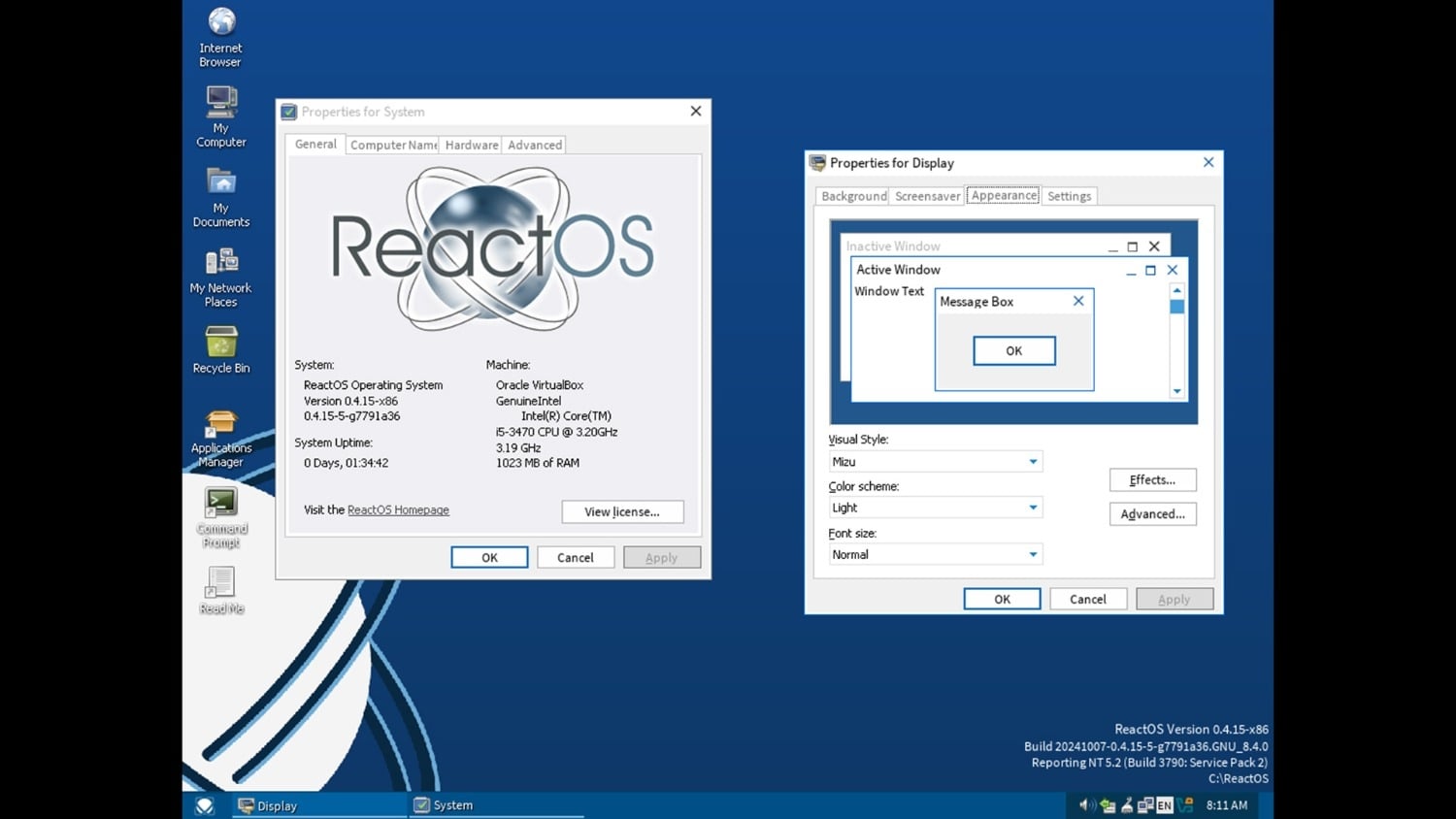This screenshot has width=1456, height=819.
Task: Click the preview scrollbar up arrow
Action: [x=1176, y=290]
